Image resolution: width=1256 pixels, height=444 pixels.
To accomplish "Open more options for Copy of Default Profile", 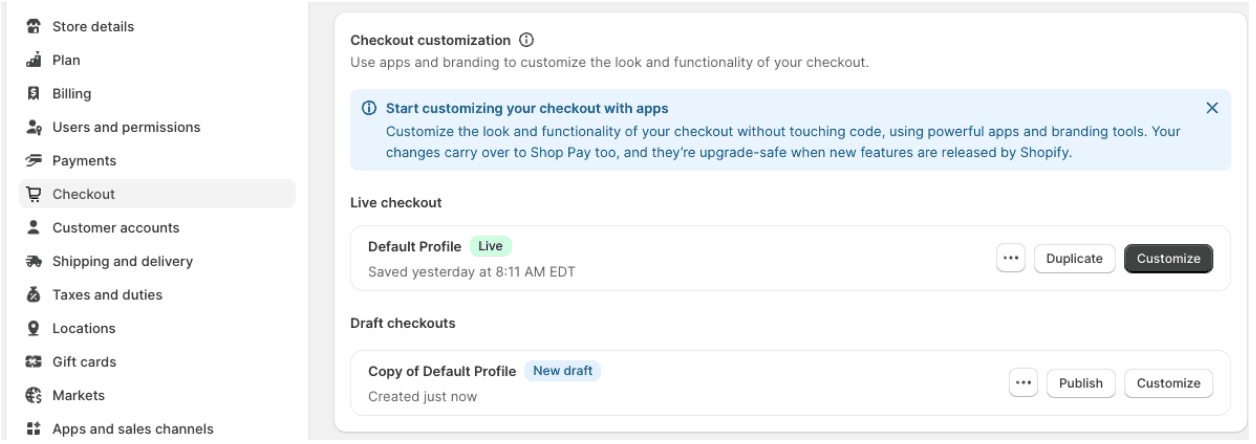I will [1023, 383].
